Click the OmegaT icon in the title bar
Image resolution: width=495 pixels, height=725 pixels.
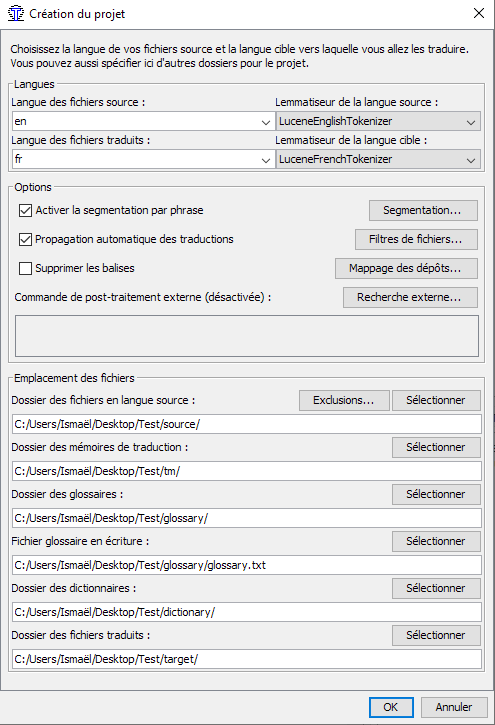(x=16, y=13)
